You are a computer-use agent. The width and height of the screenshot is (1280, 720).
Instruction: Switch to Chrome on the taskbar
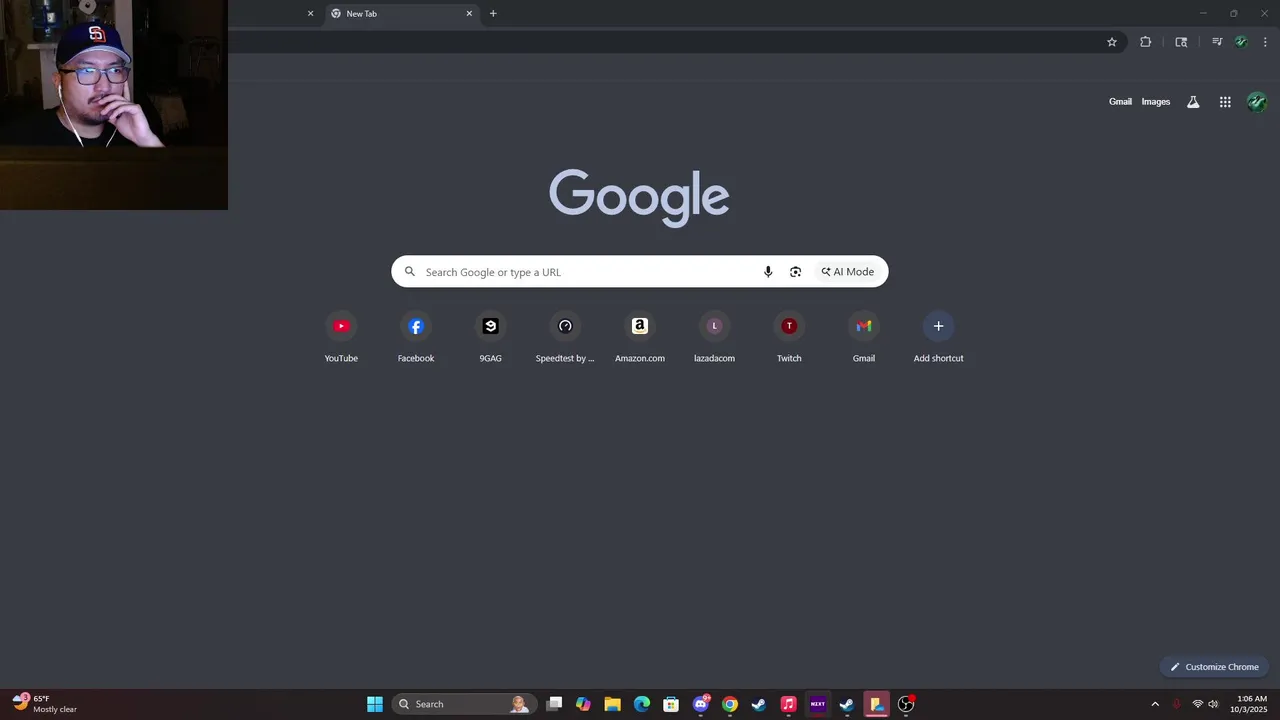click(730, 704)
